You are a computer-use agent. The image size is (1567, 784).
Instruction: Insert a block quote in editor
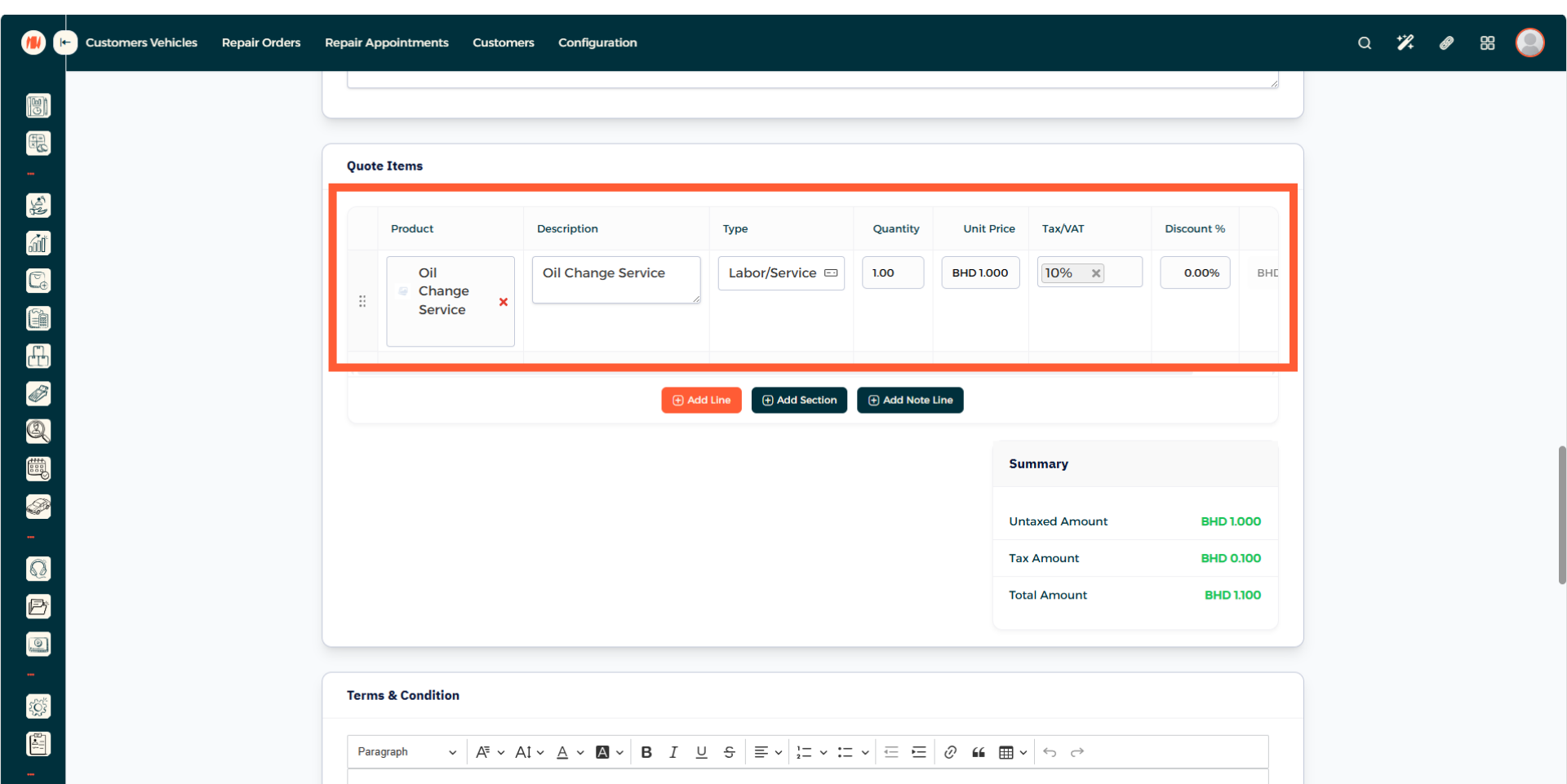978,752
